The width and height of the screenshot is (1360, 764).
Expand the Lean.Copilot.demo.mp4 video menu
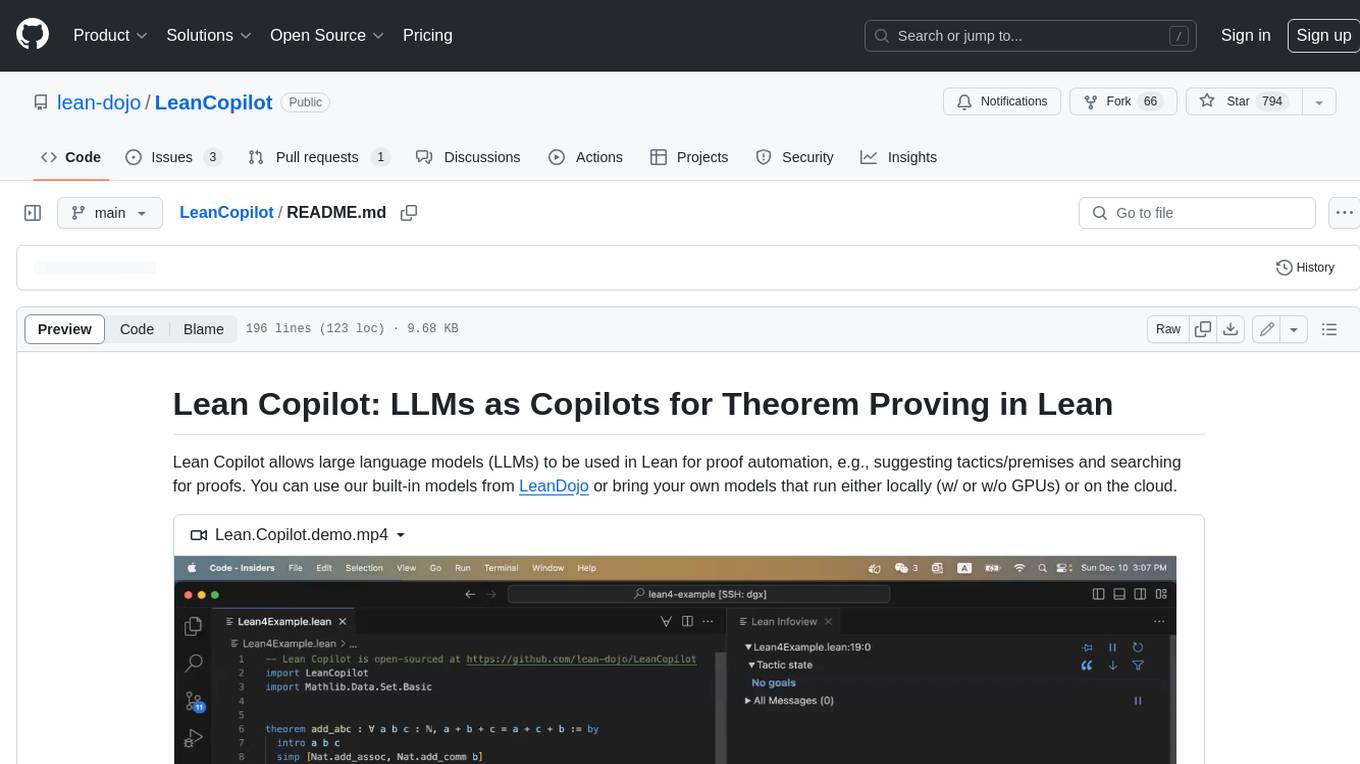coord(298,535)
